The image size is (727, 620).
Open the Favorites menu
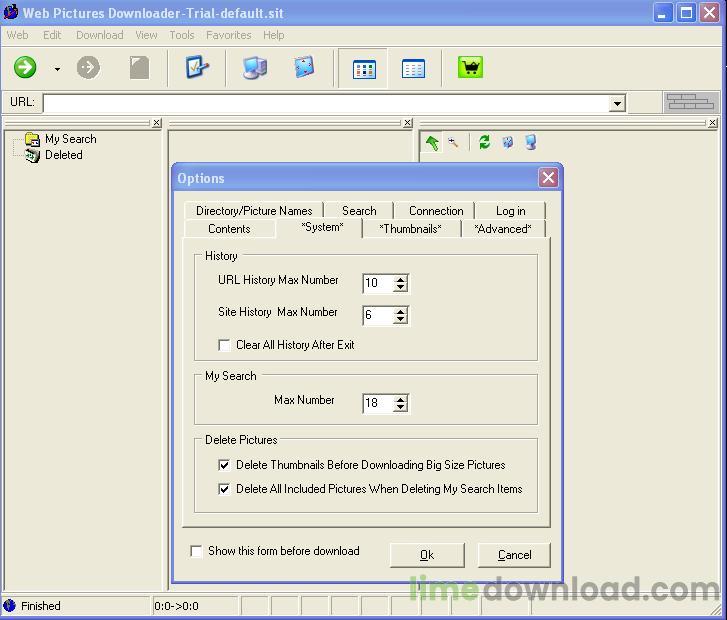point(229,35)
